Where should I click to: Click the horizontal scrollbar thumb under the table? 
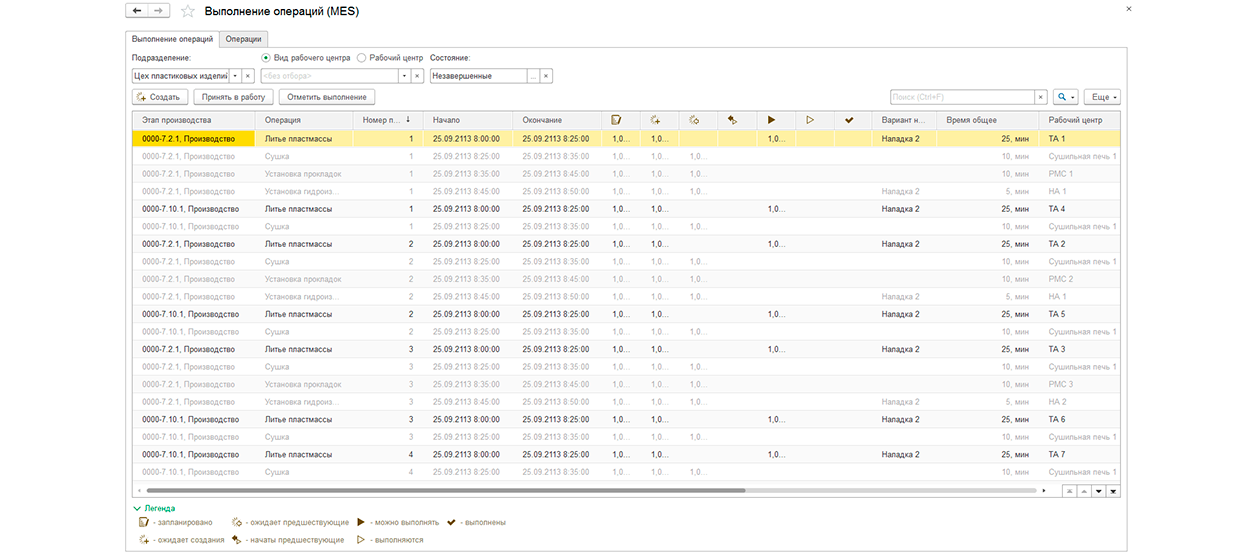pos(446,491)
